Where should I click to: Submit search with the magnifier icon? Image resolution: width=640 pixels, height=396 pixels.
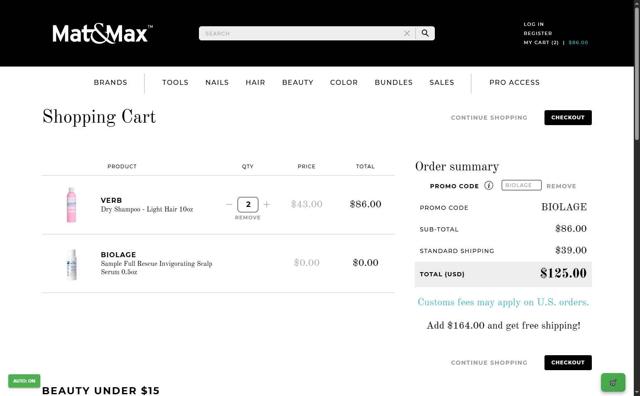pyautogui.click(x=425, y=33)
